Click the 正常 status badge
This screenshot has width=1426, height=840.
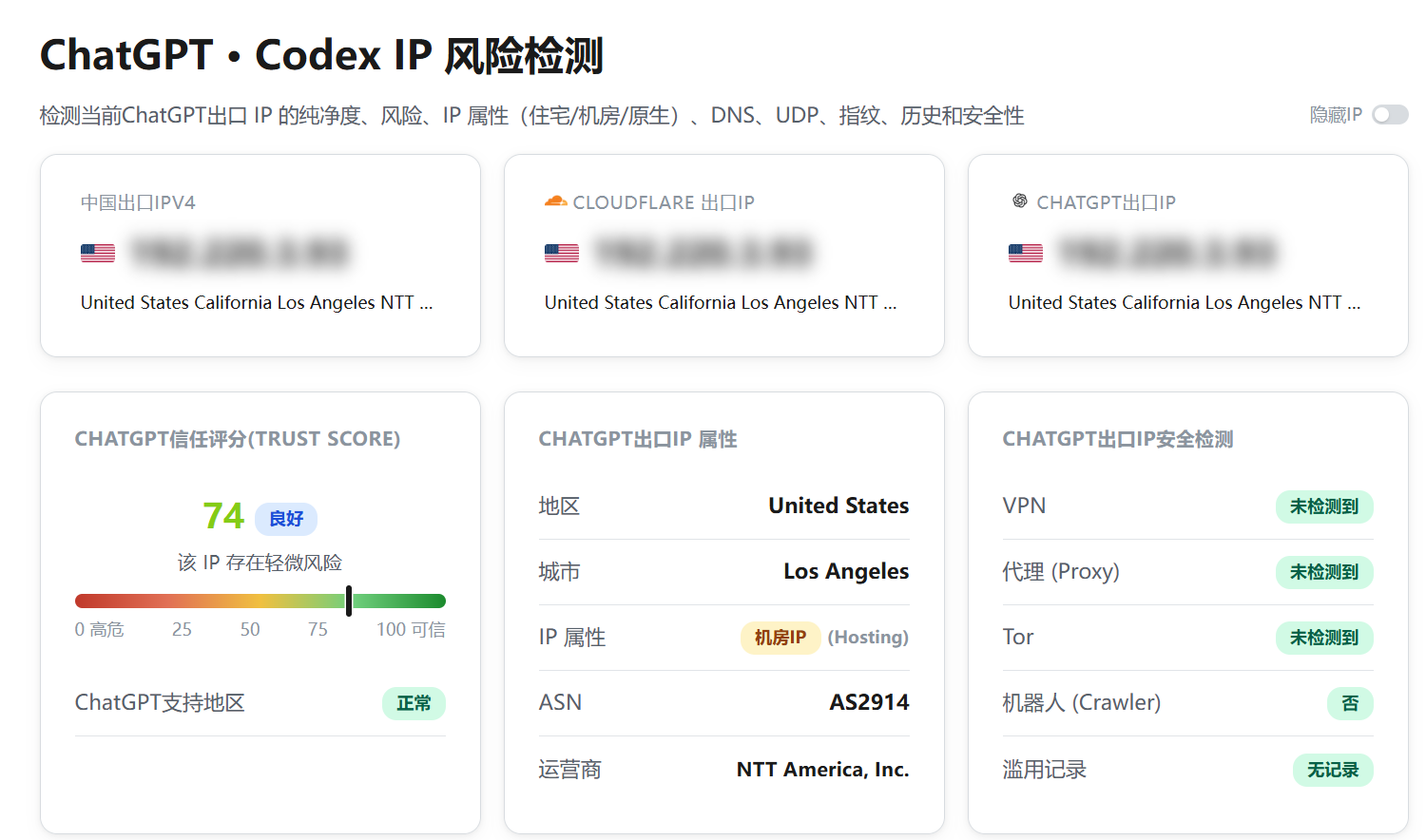[414, 703]
